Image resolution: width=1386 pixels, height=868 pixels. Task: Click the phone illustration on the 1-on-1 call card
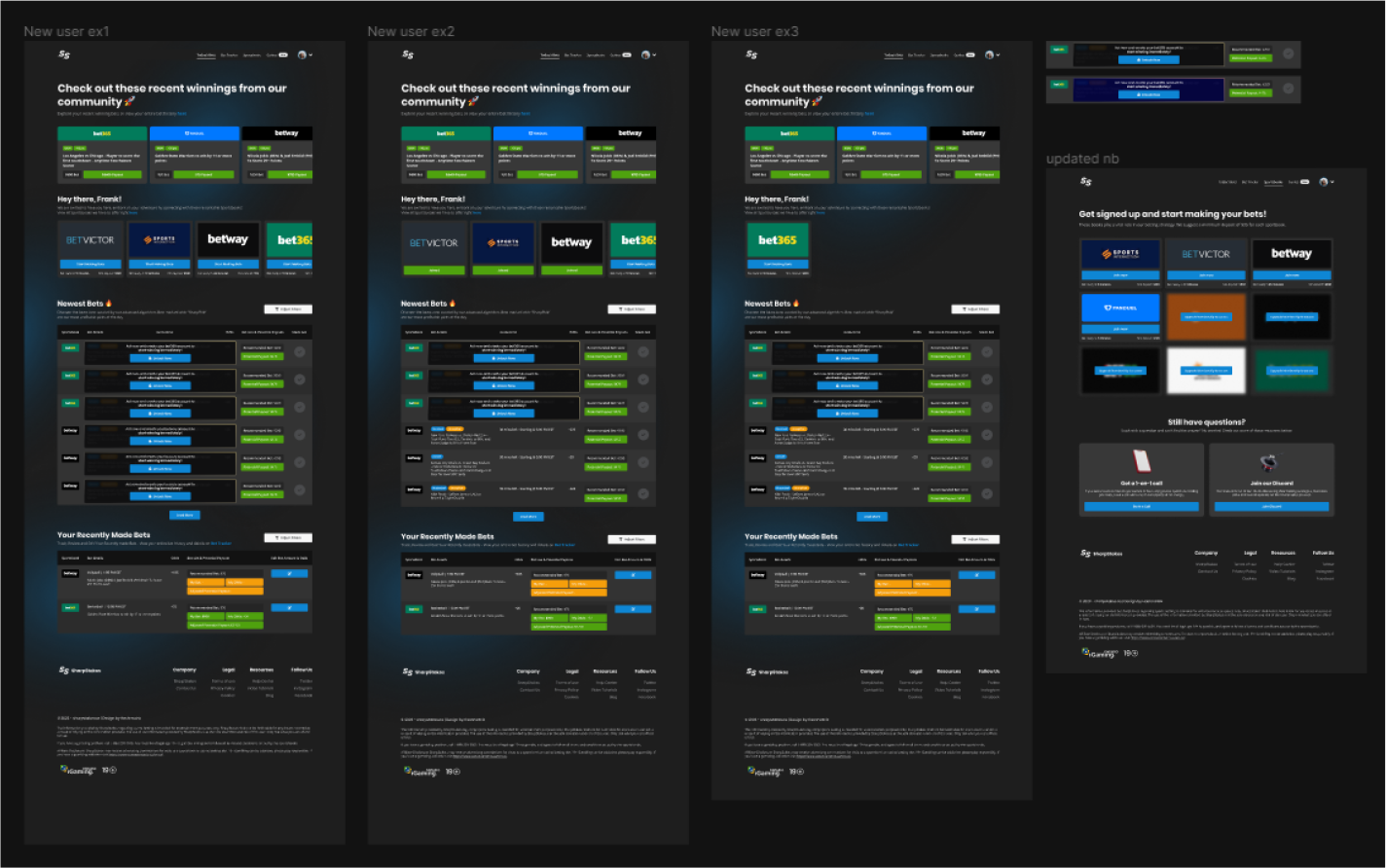tap(1142, 461)
